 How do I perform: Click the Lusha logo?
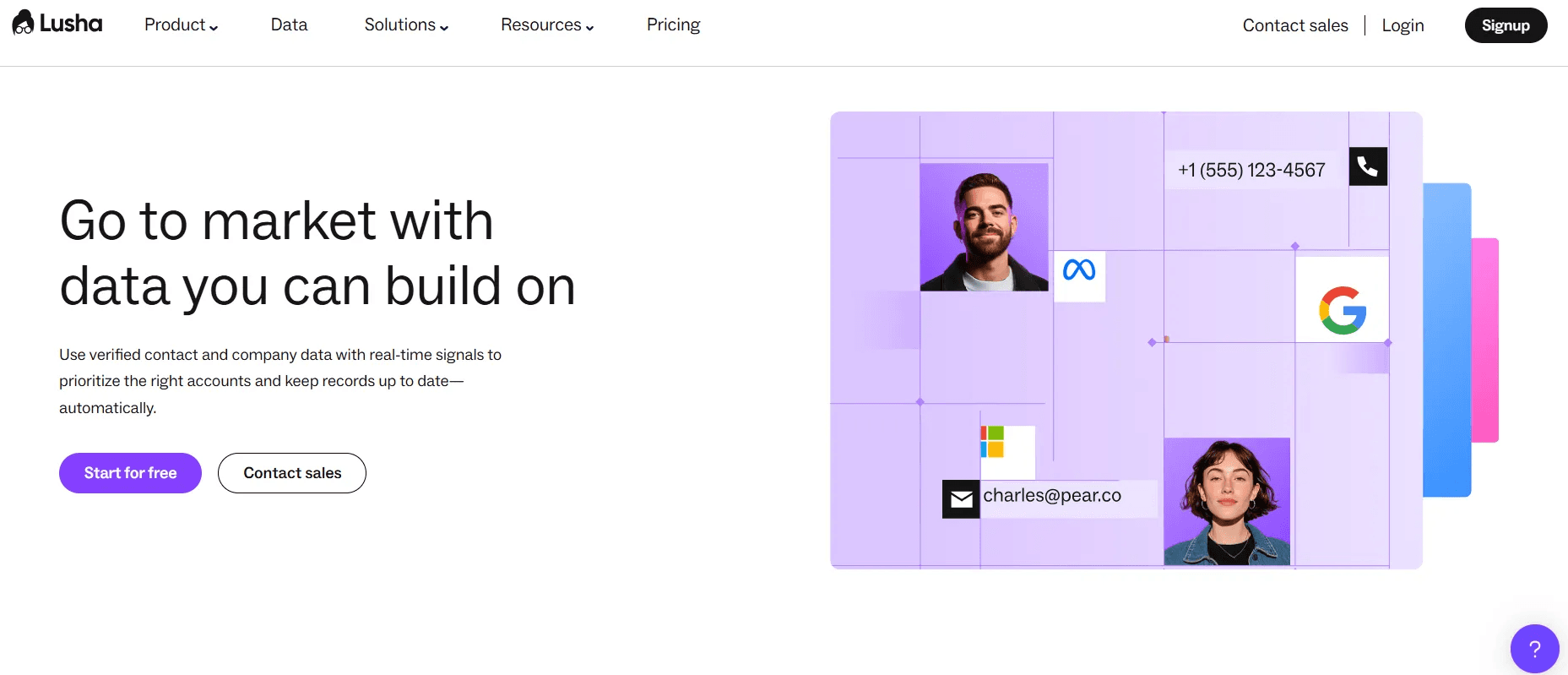coord(57,23)
